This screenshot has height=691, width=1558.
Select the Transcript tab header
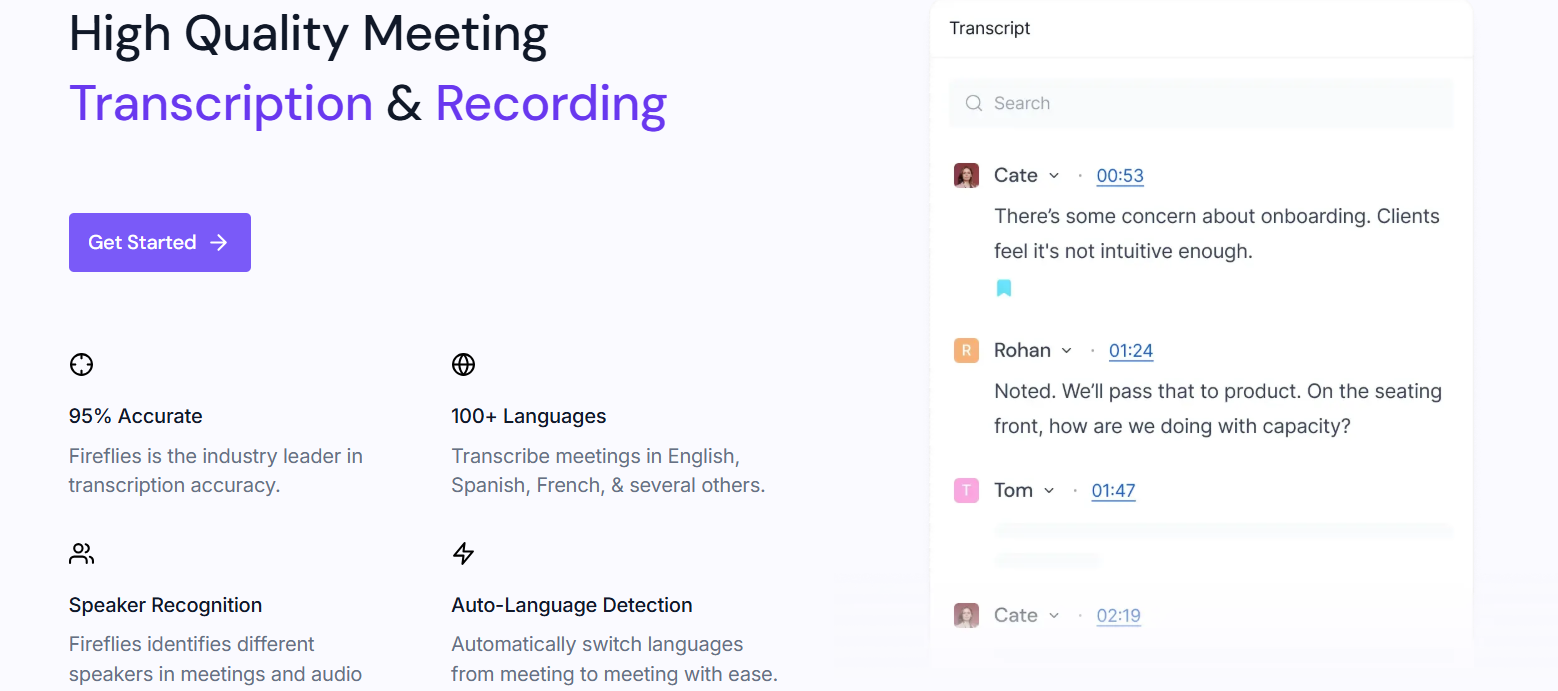tap(990, 28)
